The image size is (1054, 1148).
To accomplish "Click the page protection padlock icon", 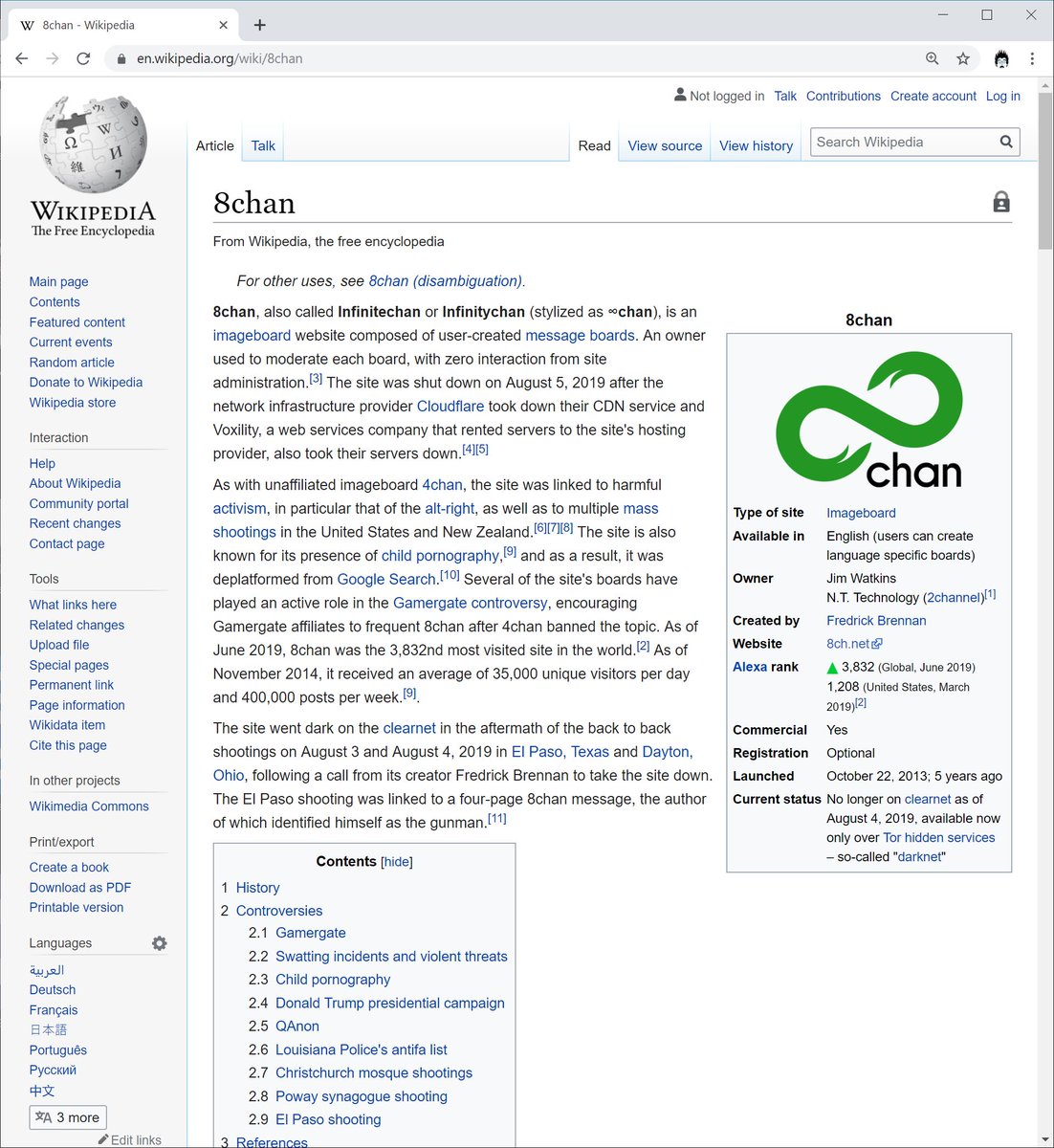I will coord(1001,202).
